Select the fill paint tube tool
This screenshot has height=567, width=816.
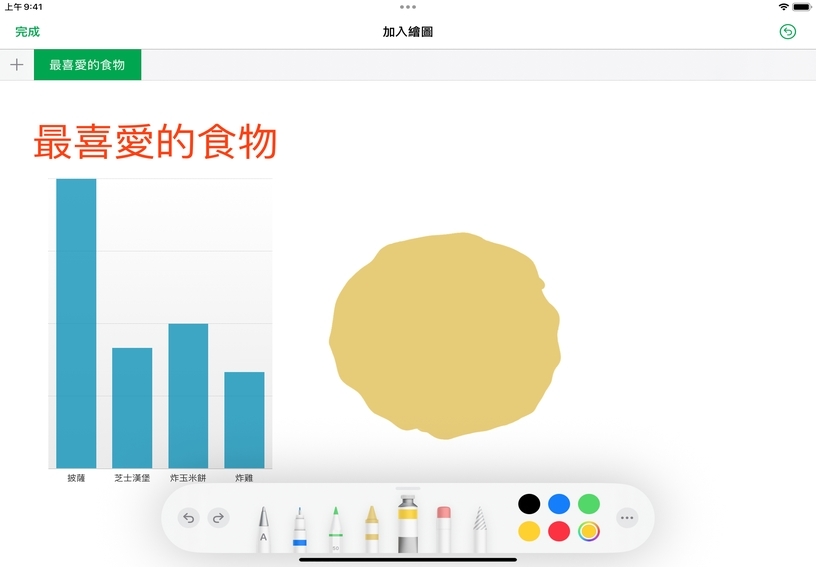[x=407, y=524]
